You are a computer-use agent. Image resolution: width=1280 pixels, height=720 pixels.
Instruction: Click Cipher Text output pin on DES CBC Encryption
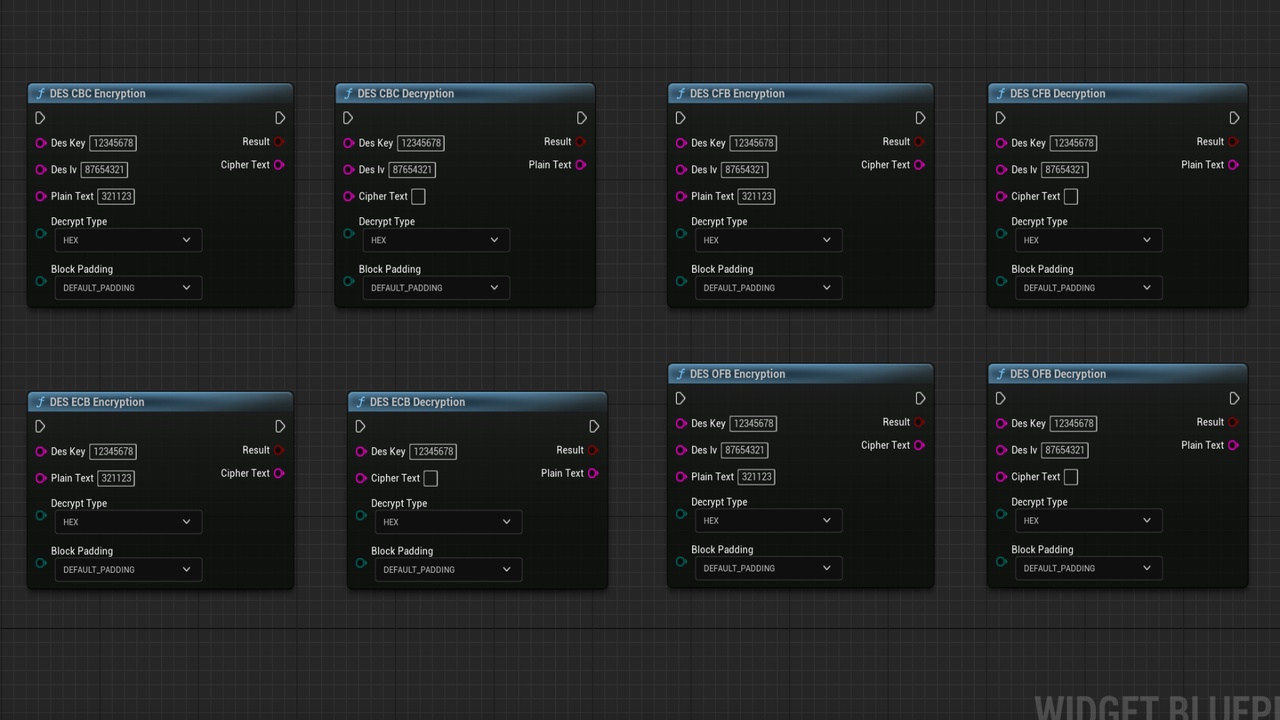click(x=279, y=165)
